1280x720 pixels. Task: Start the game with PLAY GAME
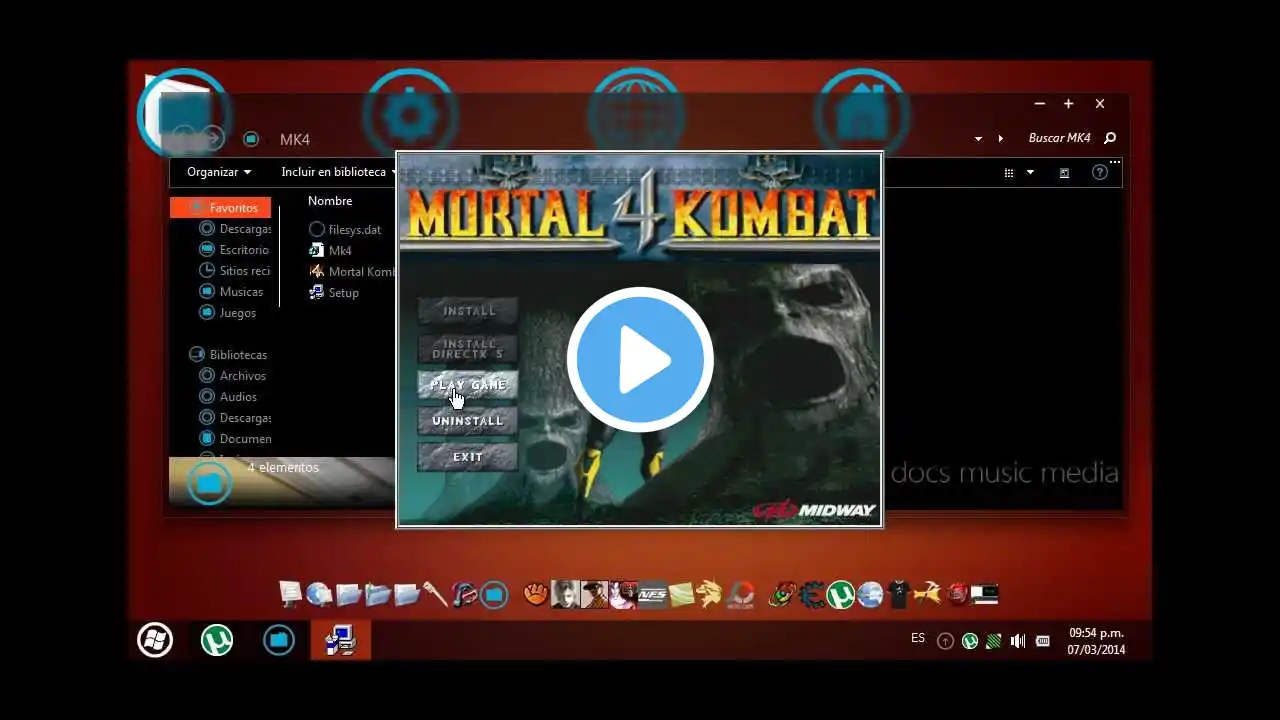coord(468,385)
